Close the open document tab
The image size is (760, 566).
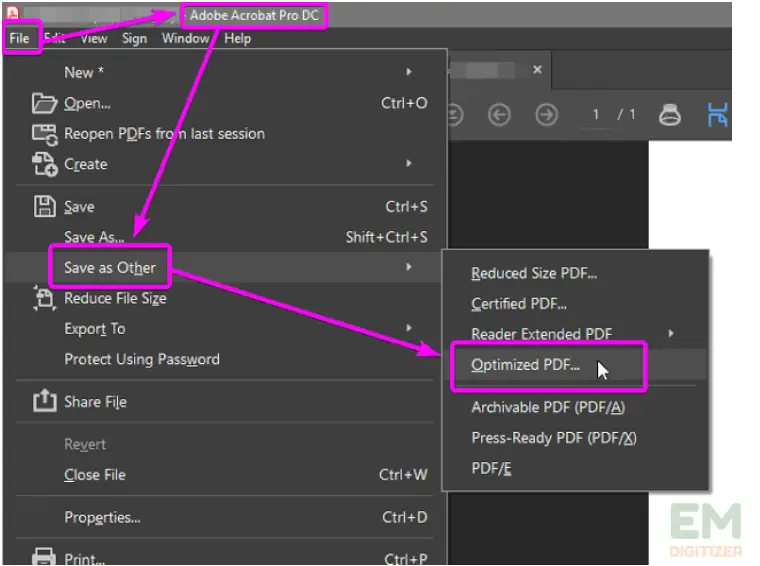[537, 69]
